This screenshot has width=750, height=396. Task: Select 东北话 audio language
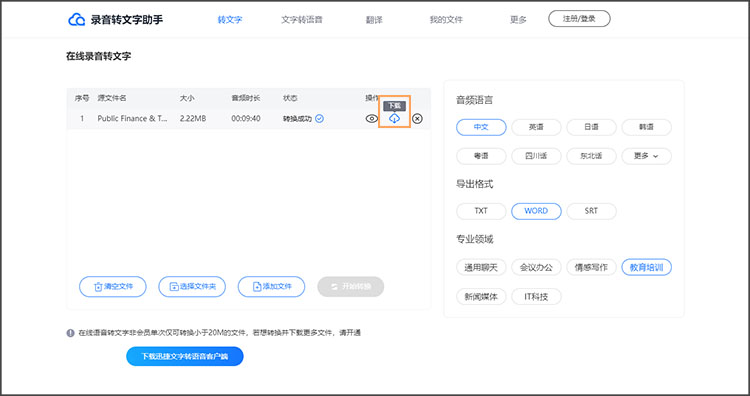click(x=591, y=156)
